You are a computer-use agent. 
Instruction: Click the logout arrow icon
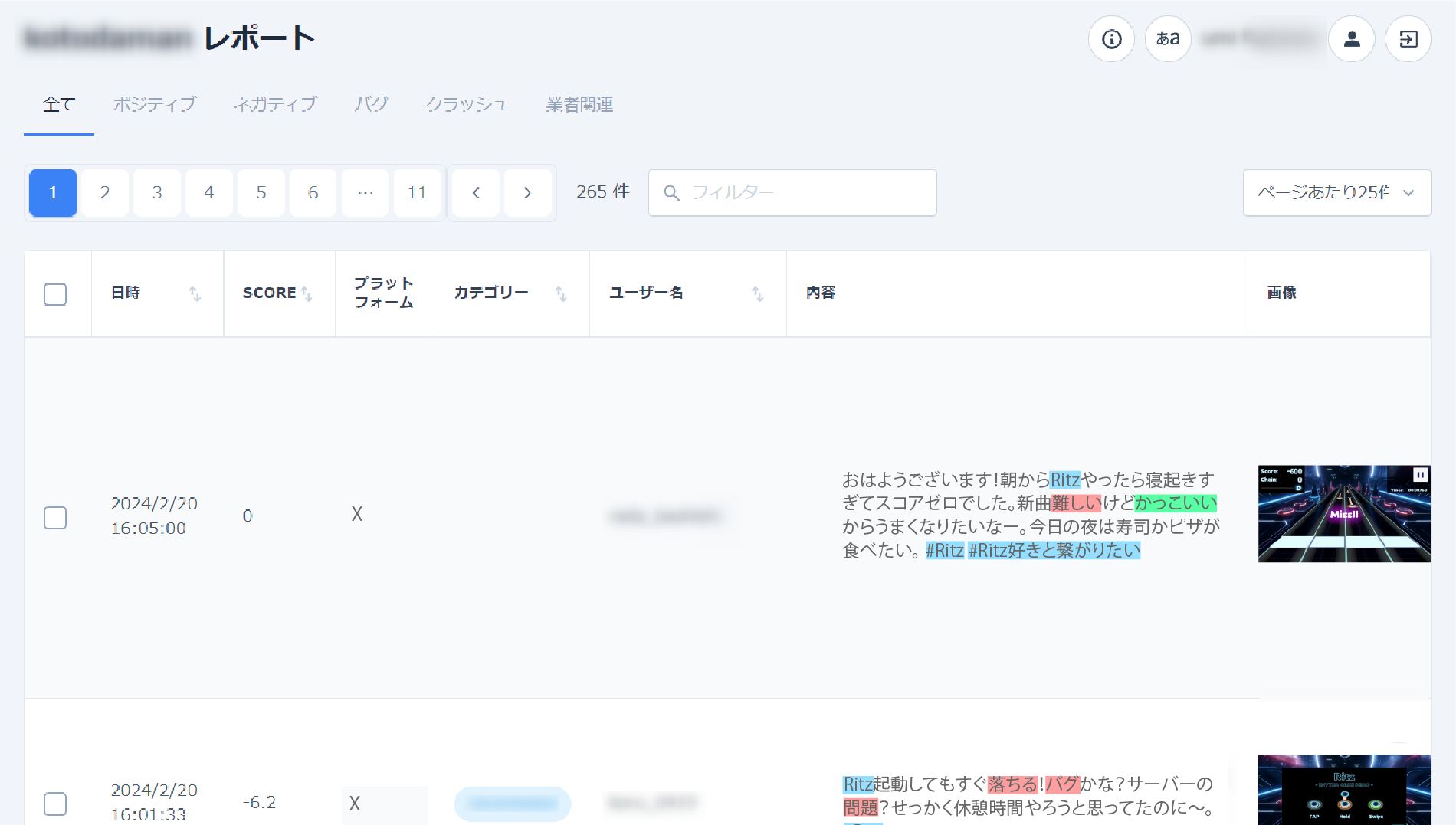(x=1408, y=39)
